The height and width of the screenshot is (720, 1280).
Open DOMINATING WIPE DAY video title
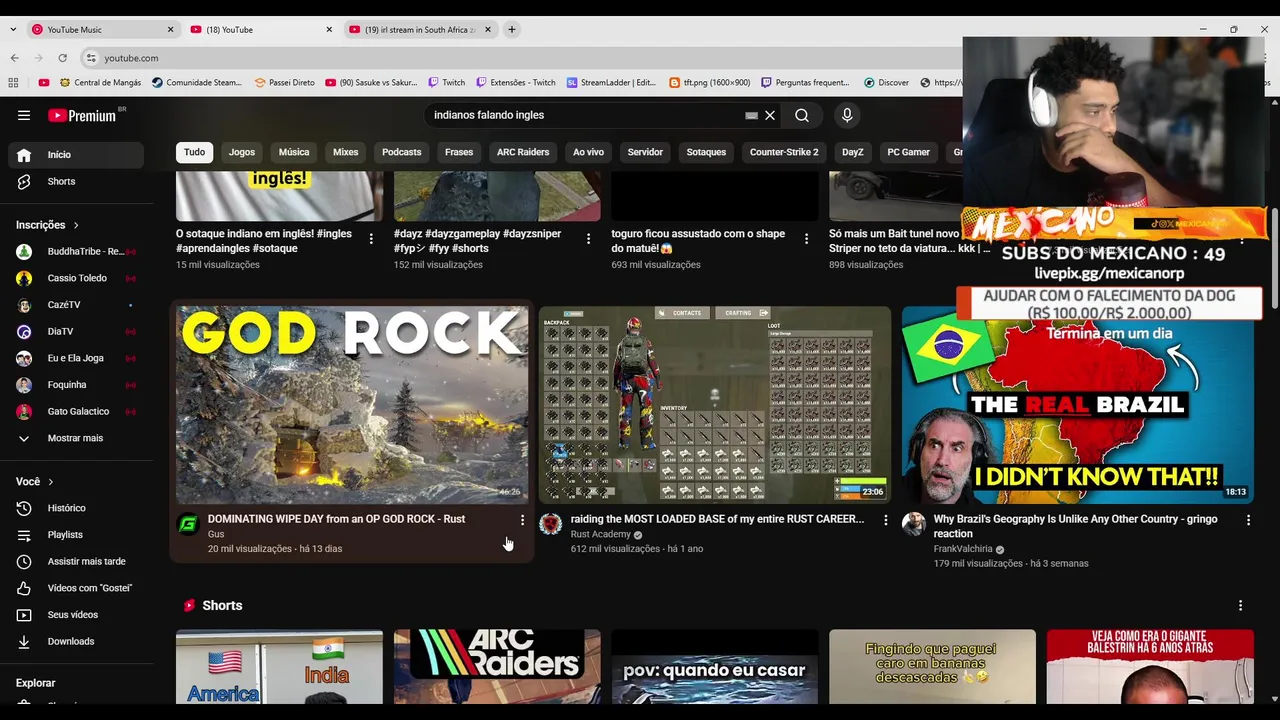tap(336, 519)
